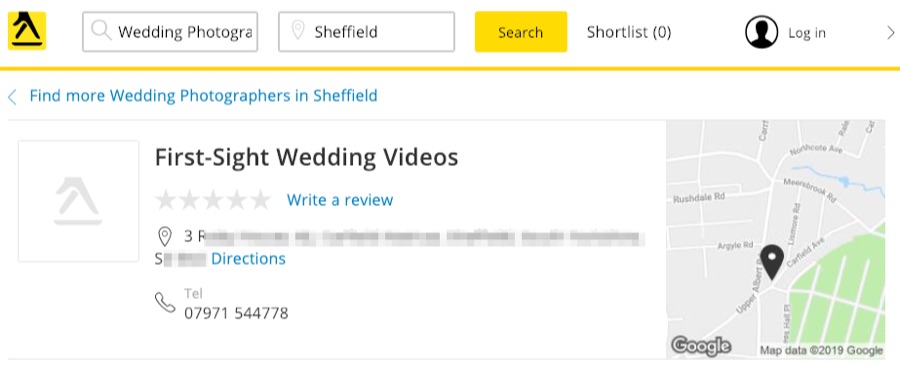Click the back chevron before Find more
This screenshot has width=900, height=369.
(x=12, y=96)
